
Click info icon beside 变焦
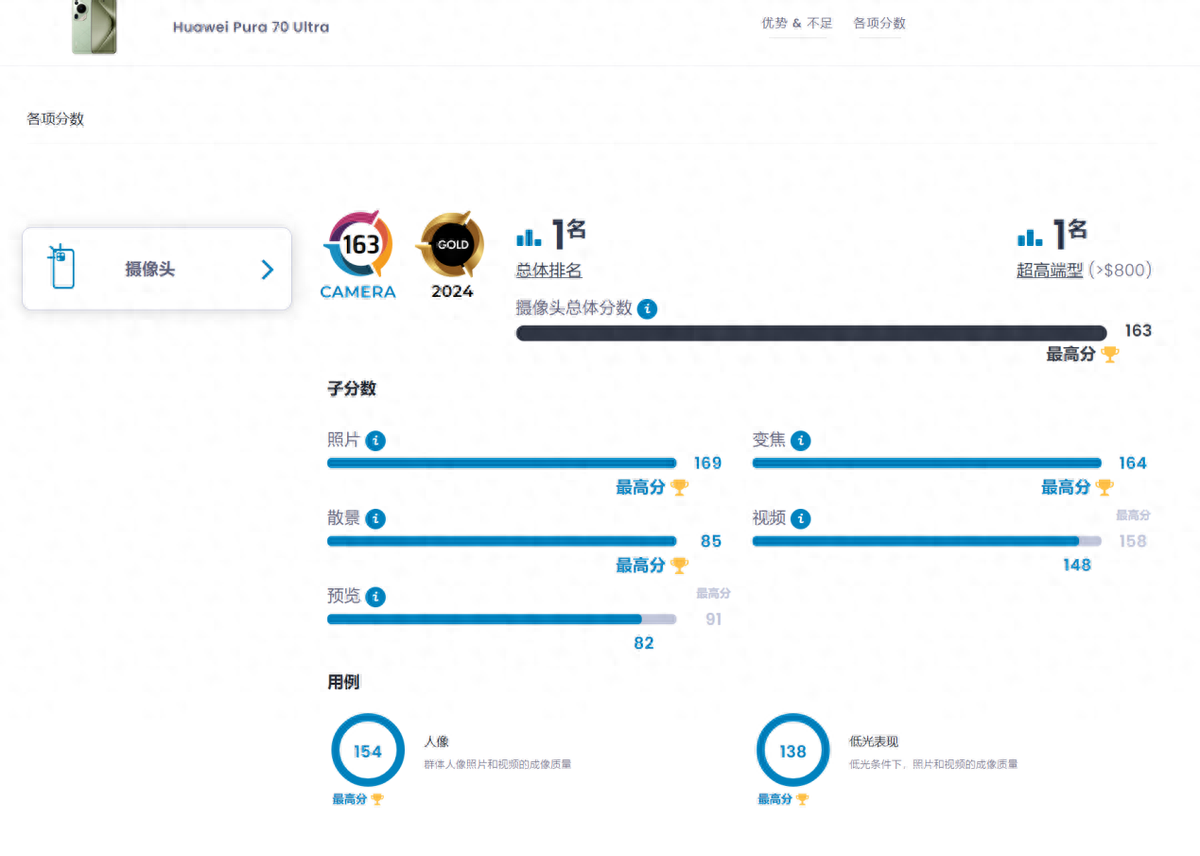click(801, 441)
